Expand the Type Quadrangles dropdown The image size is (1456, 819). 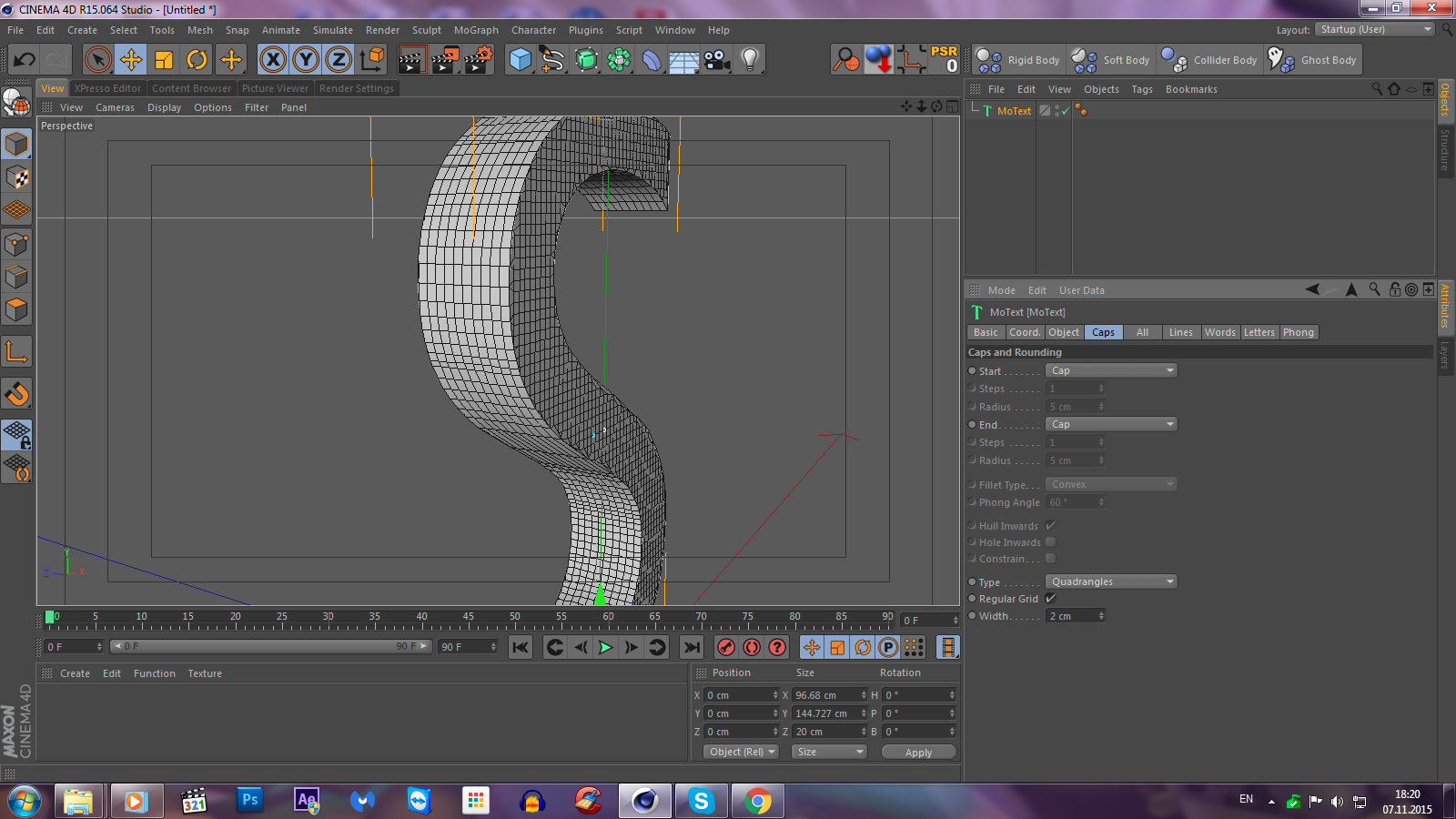click(x=1111, y=581)
